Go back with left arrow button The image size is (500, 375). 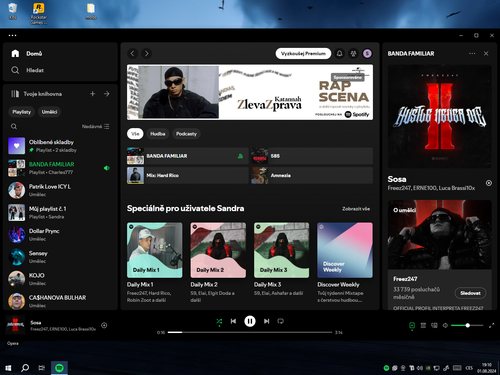(x=133, y=53)
